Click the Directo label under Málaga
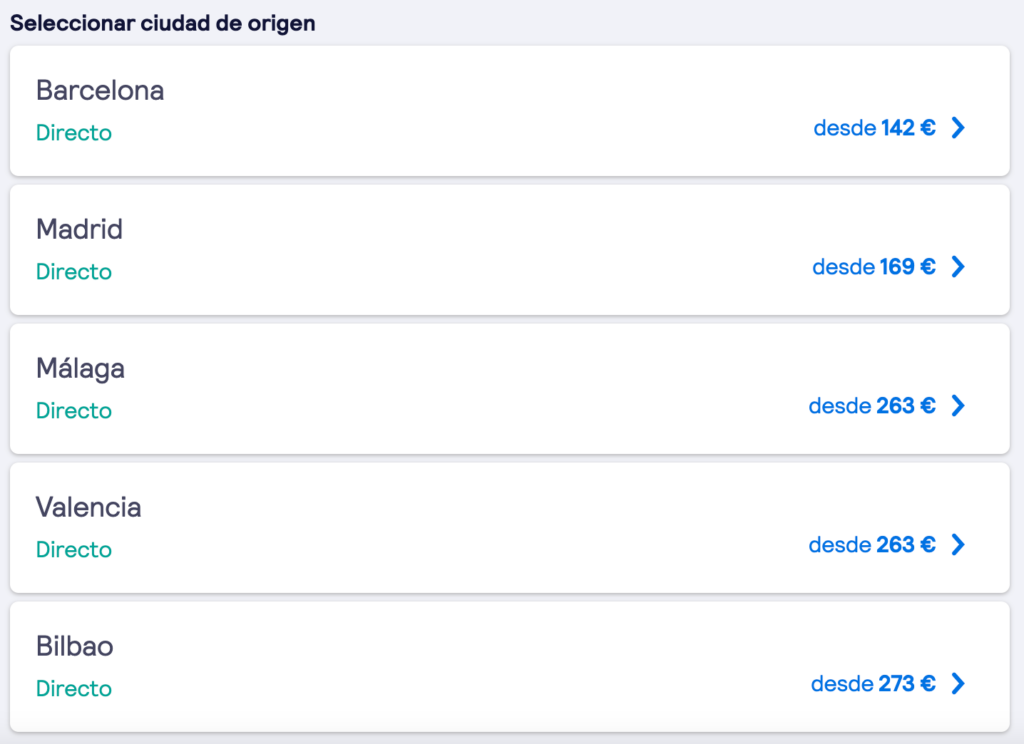The height and width of the screenshot is (744, 1024). 74,411
